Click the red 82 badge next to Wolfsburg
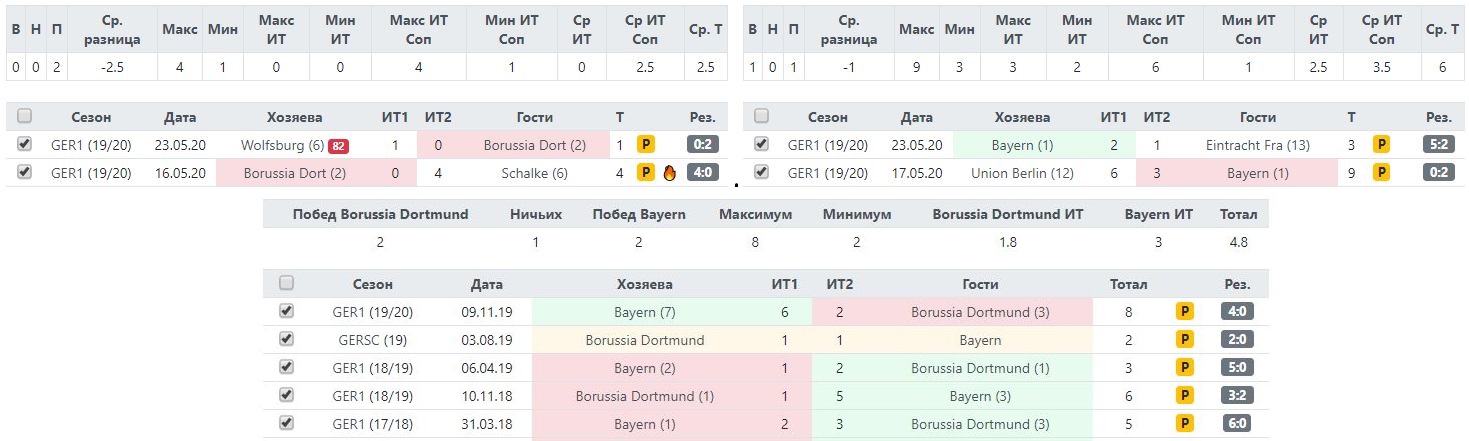Image resolution: width=1469 pixels, height=441 pixels. (x=338, y=146)
